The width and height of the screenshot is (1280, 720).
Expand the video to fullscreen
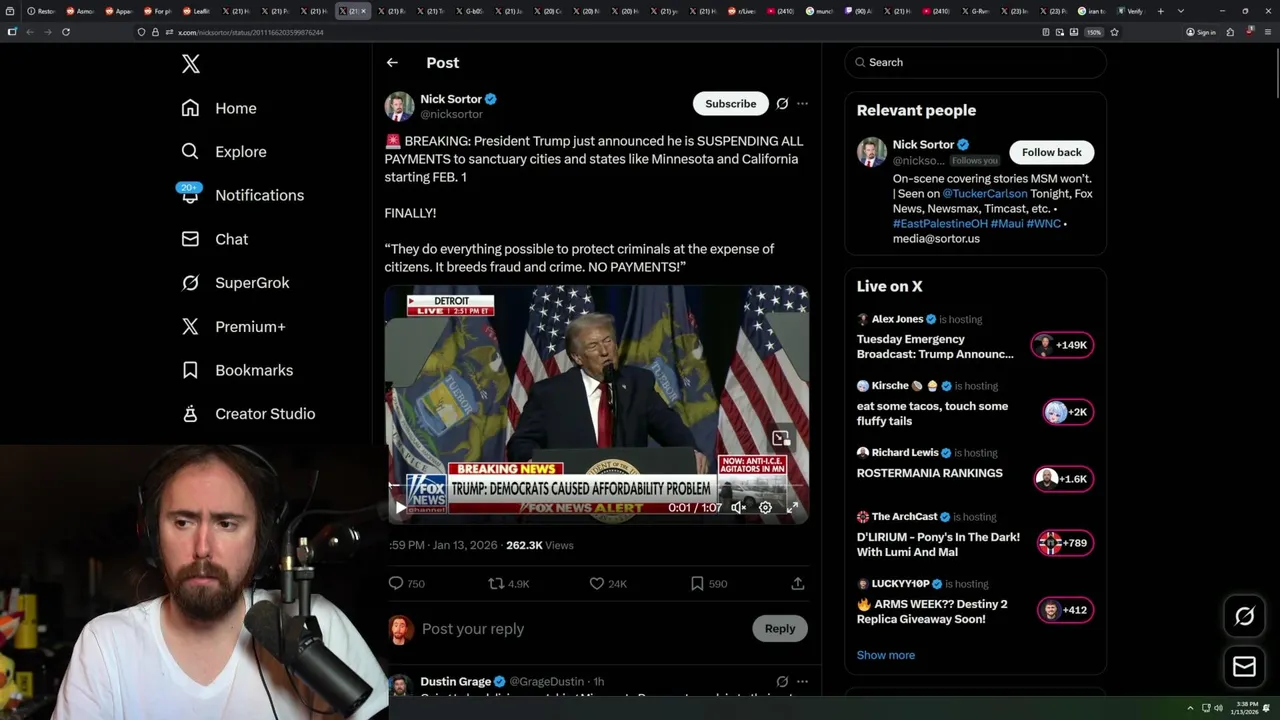[792, 507]
